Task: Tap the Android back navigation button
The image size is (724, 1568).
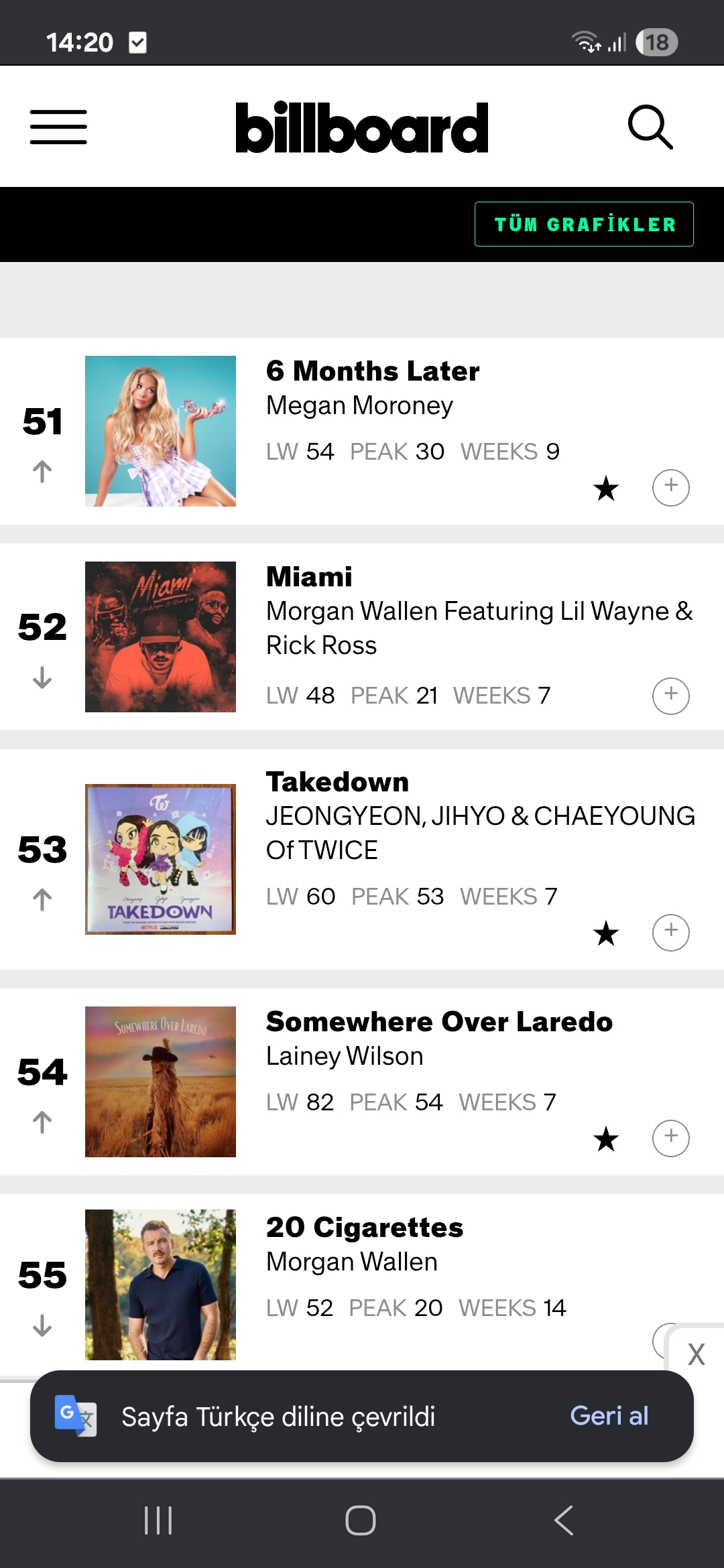Action: [564, 1520]
